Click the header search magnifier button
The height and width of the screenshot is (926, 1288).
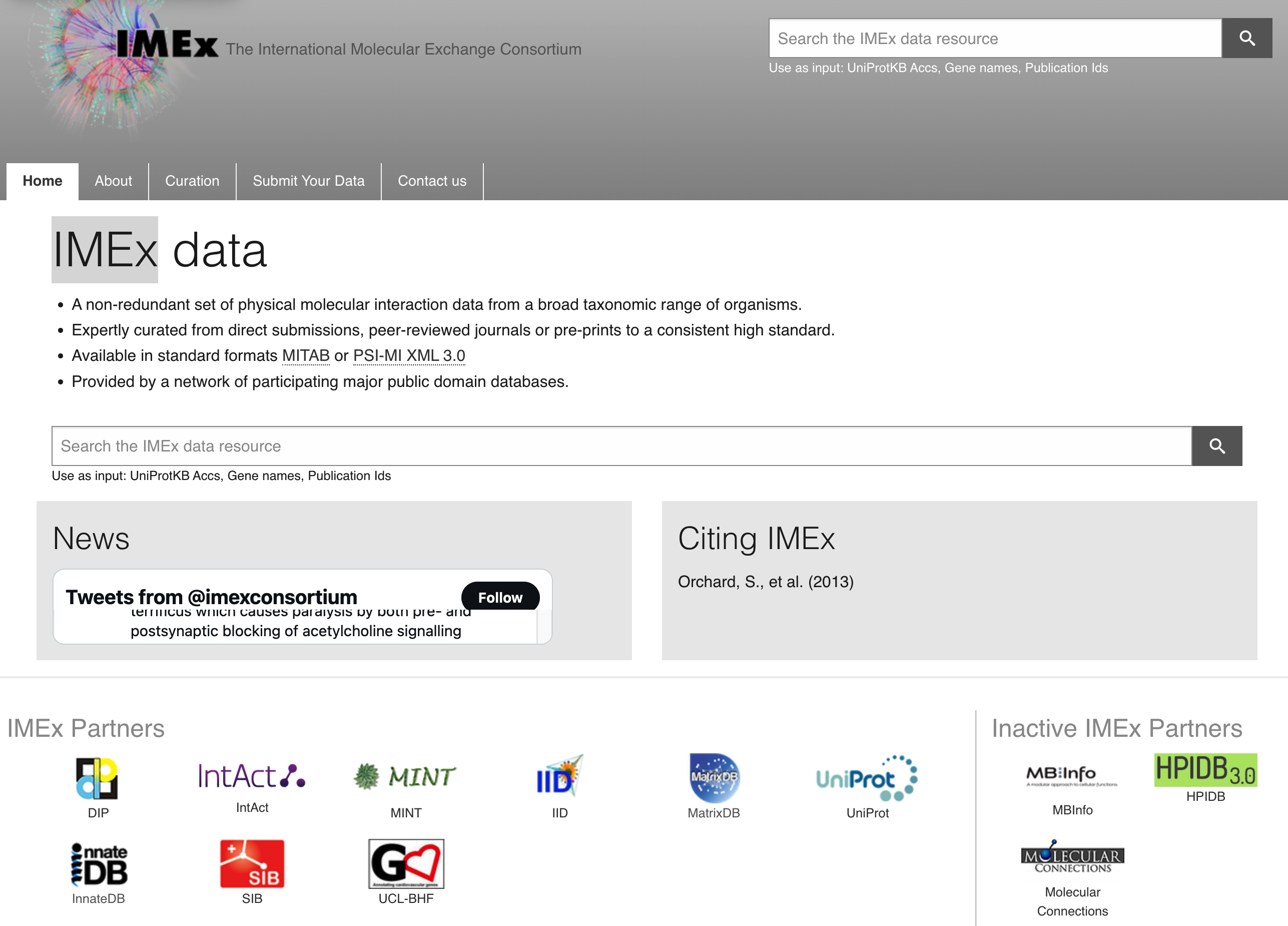coord(1246,38)
